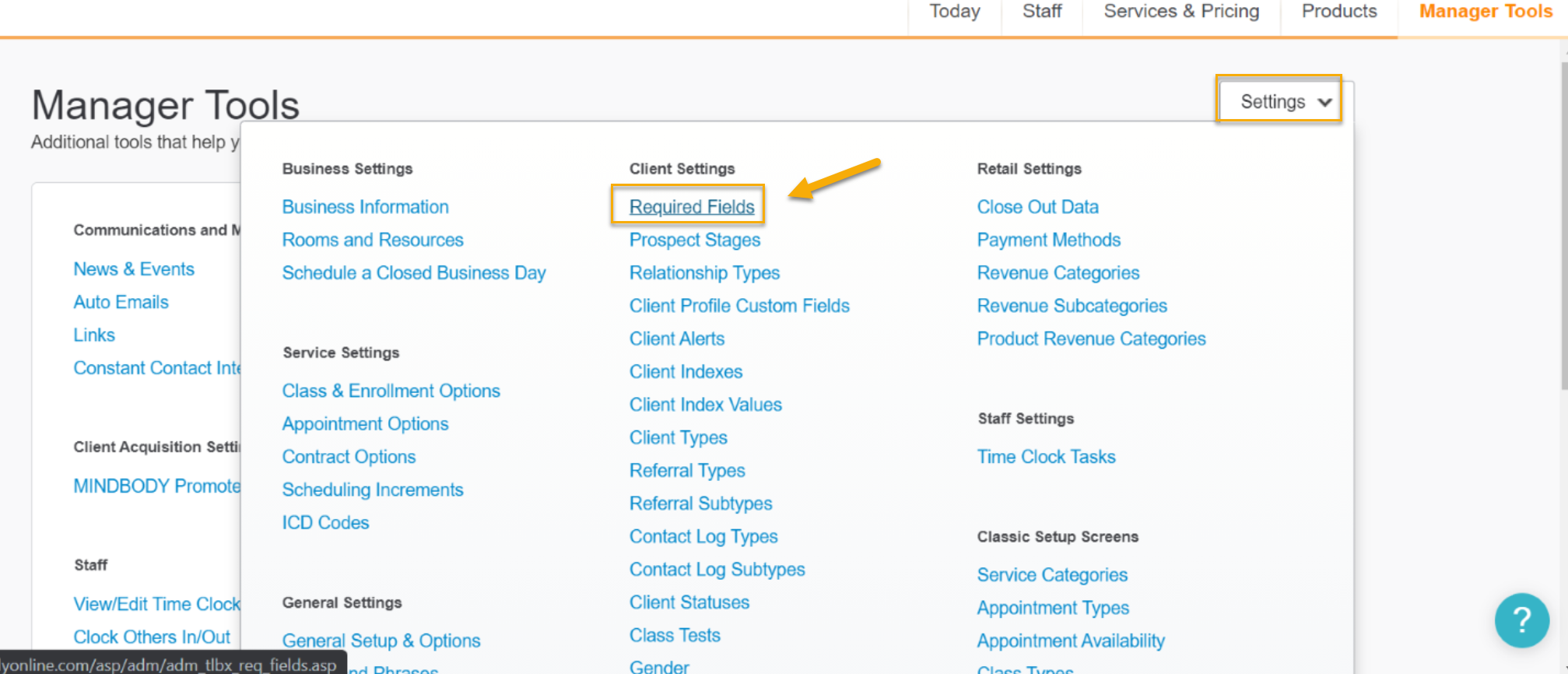Open Schedule a Closed Business Day
The width and height of the screenshot is (1568, 674).
(x=414, y=272)
